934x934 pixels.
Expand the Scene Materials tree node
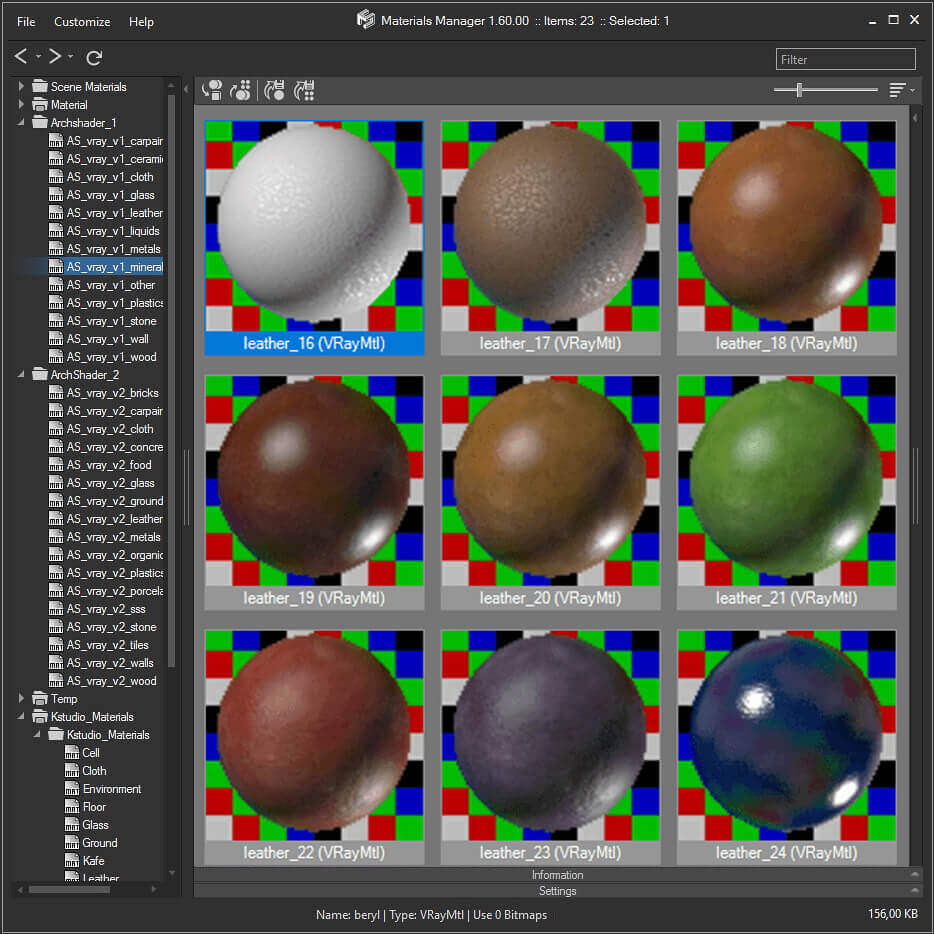[x=21, y=86]
